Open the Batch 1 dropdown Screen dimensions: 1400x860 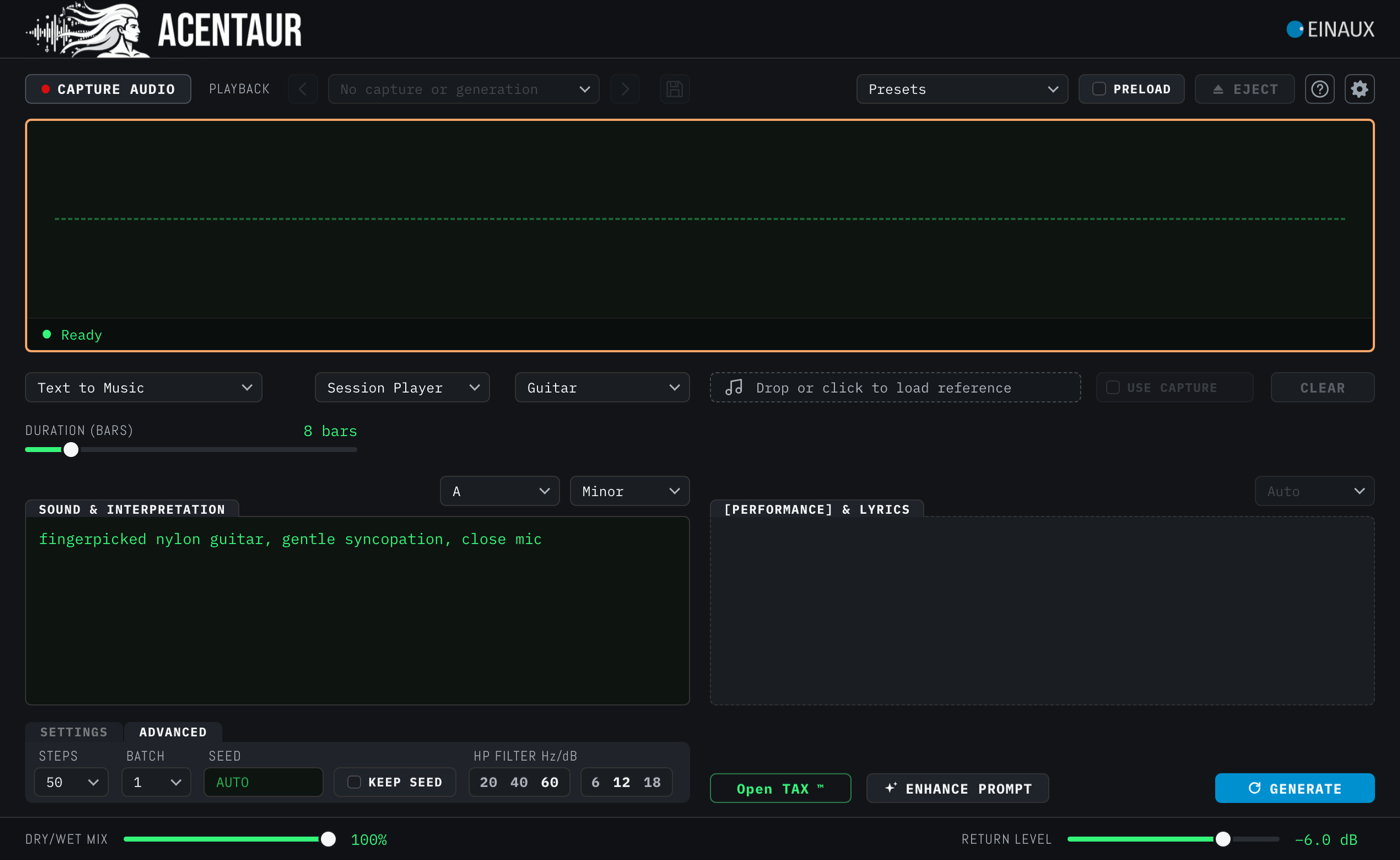pyautogui.click(x=156, y=782)
